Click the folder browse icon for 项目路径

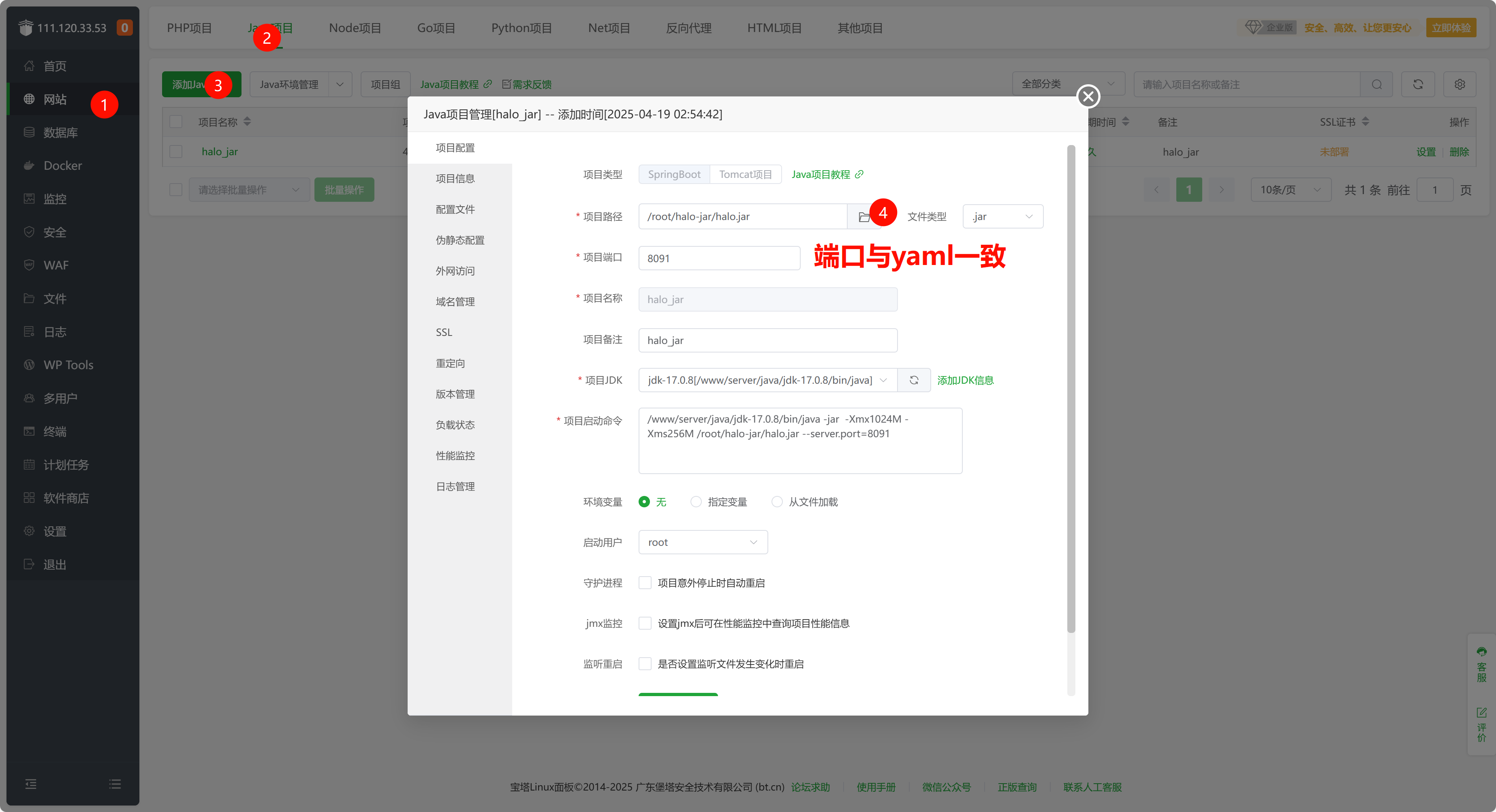point(863,217)
